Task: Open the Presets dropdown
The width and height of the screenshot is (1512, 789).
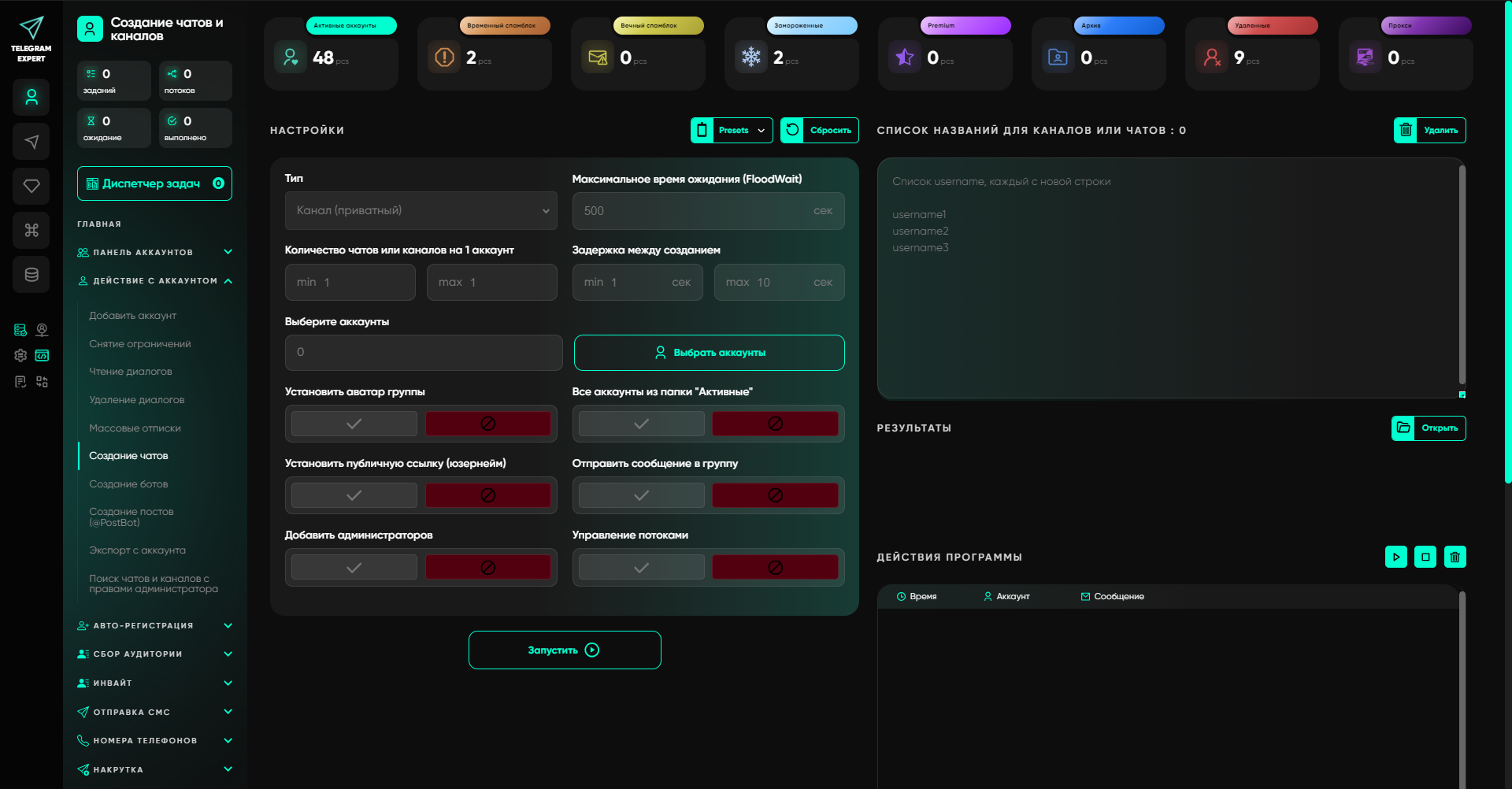Action: 732,131
